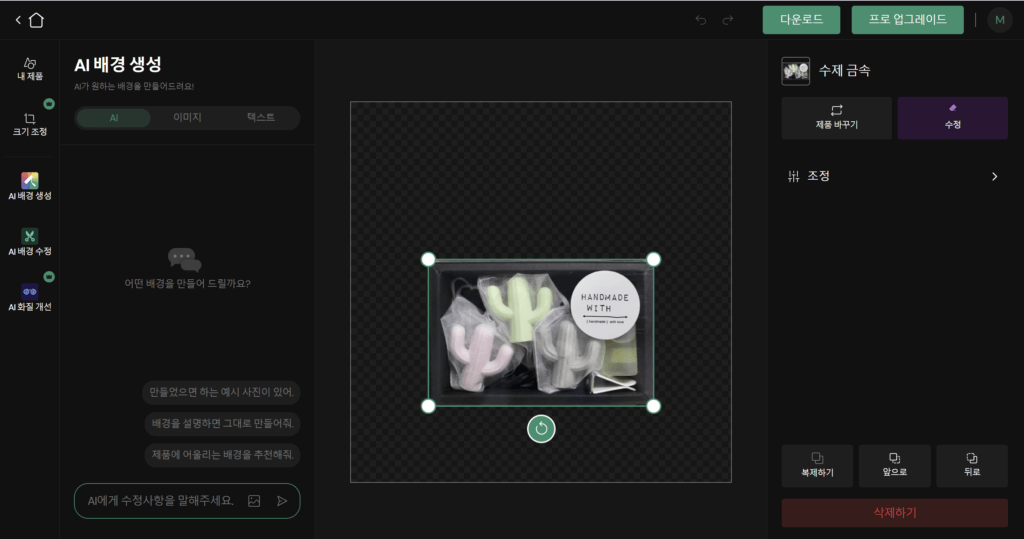The image size is (1024, 539).
Task: Send the layer backward with 뒤로
Action: point(972,466)
